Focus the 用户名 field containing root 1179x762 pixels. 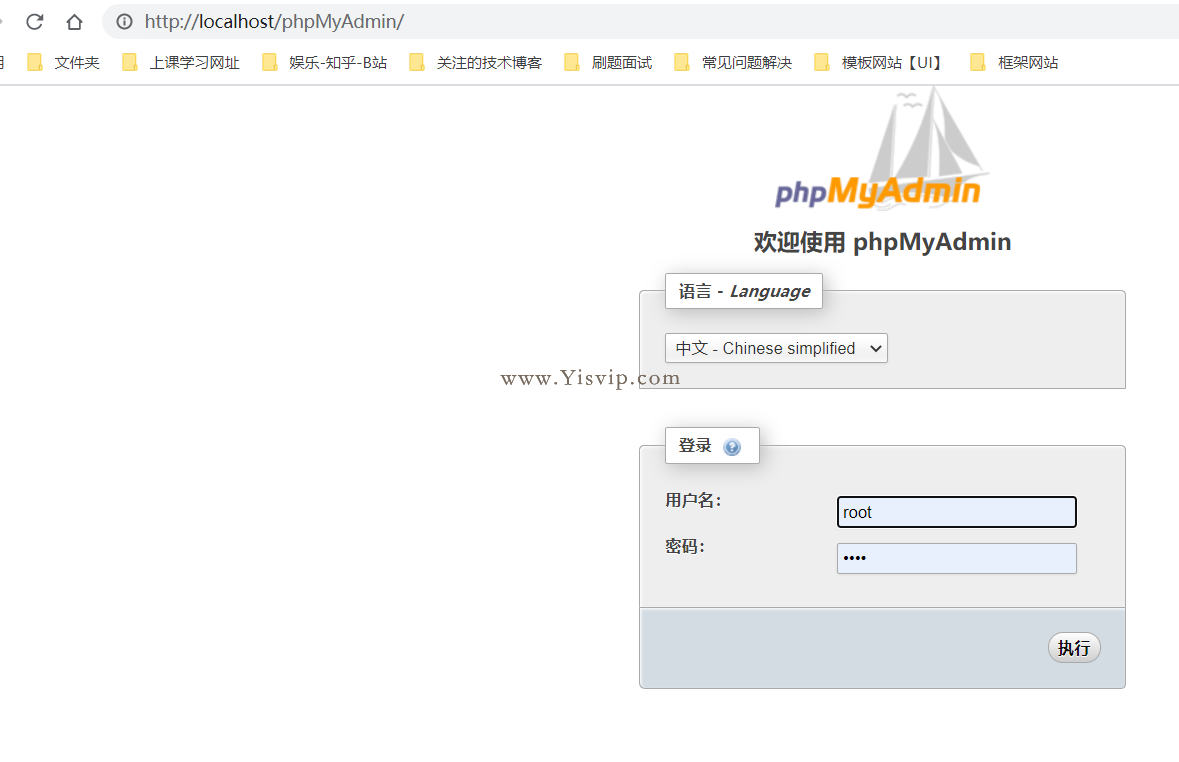click(956, 512)
